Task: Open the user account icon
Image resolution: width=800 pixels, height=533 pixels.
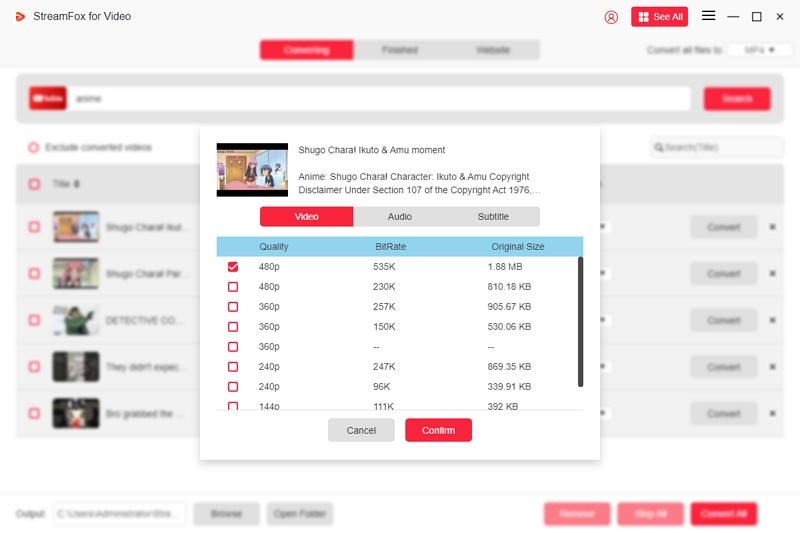Action: pyautogui.click(x=611, y=17)
